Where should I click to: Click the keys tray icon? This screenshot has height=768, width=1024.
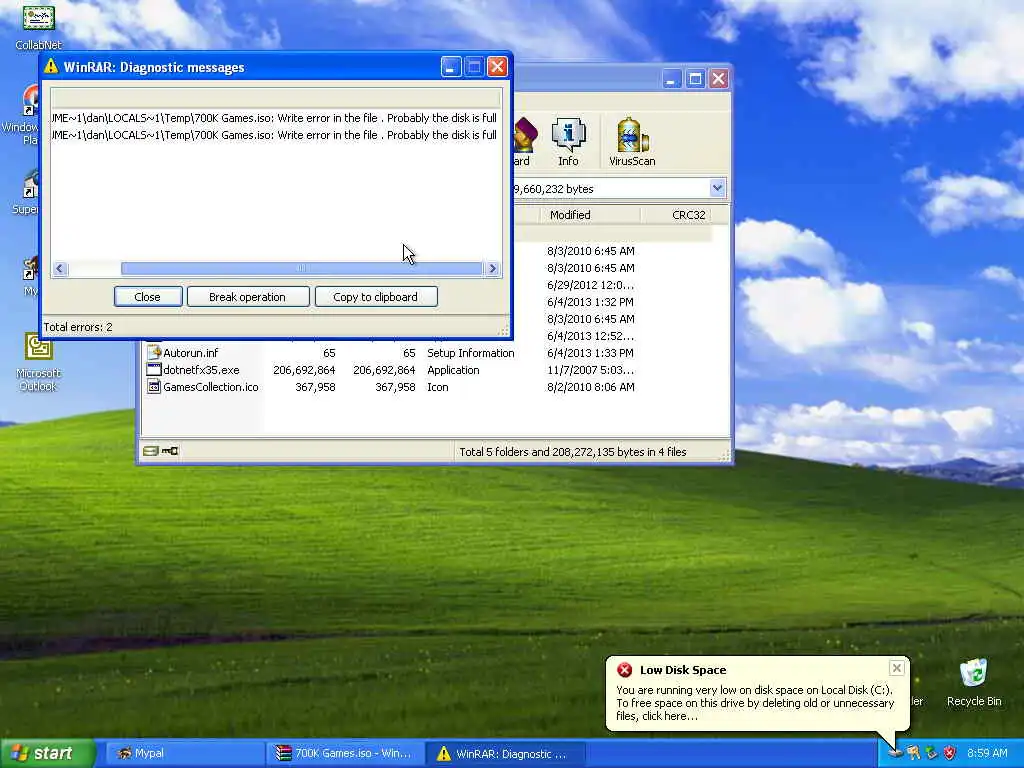[x=914, y=754]
